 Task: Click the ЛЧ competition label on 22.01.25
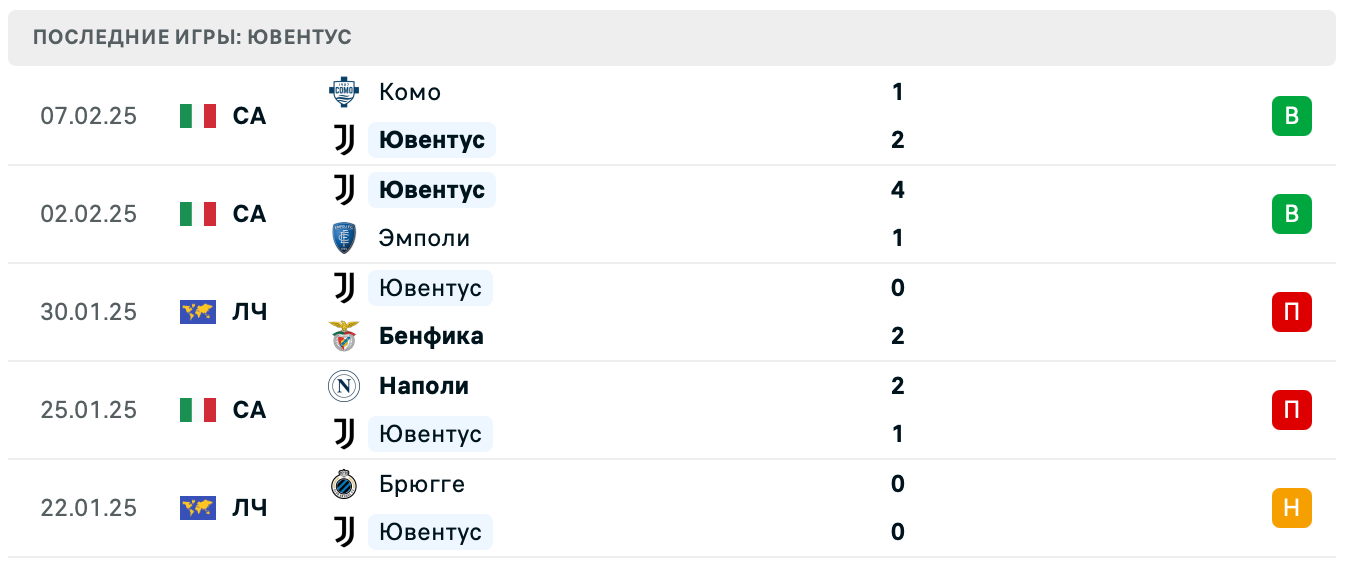pyautogui.click(x=249, y=508)
